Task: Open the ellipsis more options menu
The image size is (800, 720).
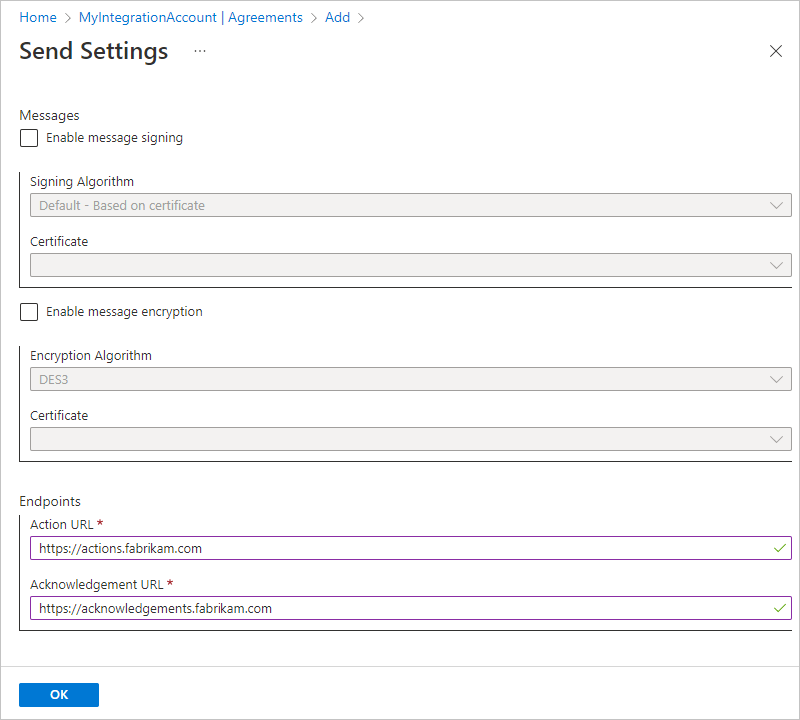Action: [200, 51]
